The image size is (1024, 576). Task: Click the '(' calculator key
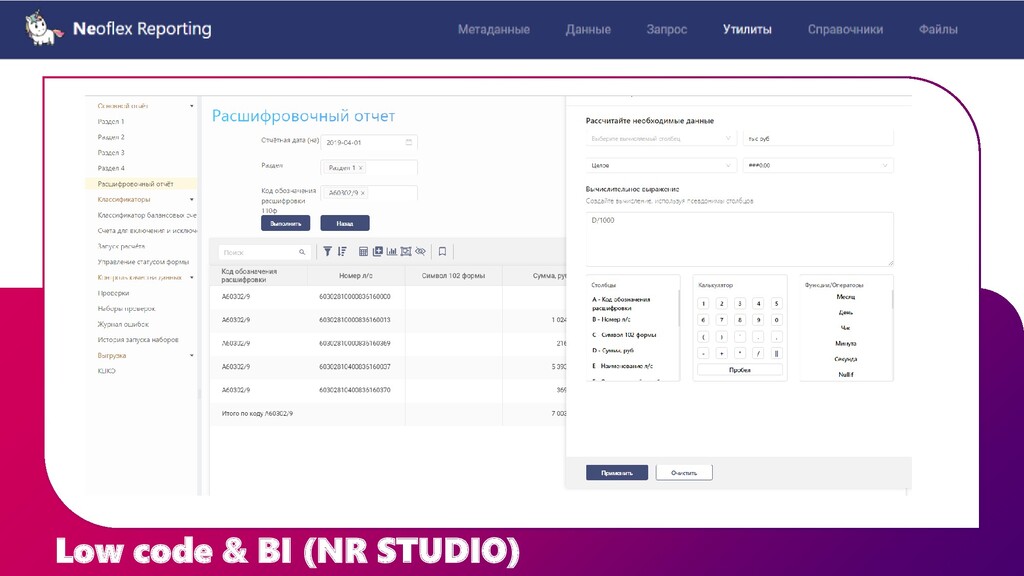[x=703, y=337]
